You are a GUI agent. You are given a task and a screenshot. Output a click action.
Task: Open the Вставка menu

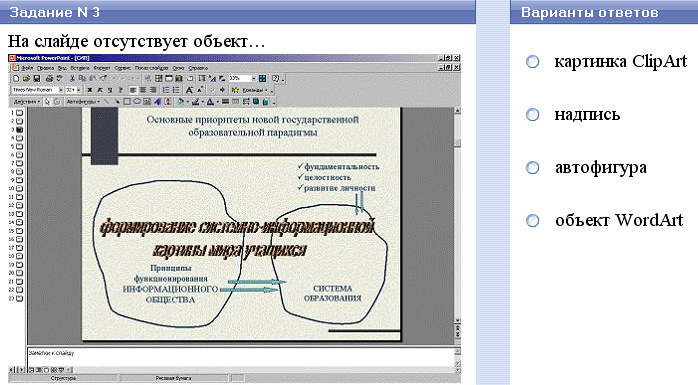click(x=80, y=68)
